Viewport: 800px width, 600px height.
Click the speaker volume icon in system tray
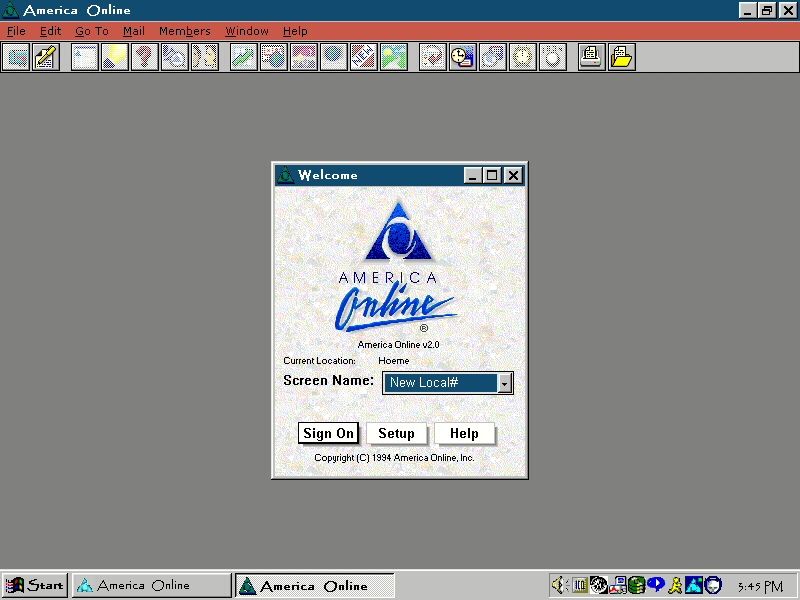point(558,585)
